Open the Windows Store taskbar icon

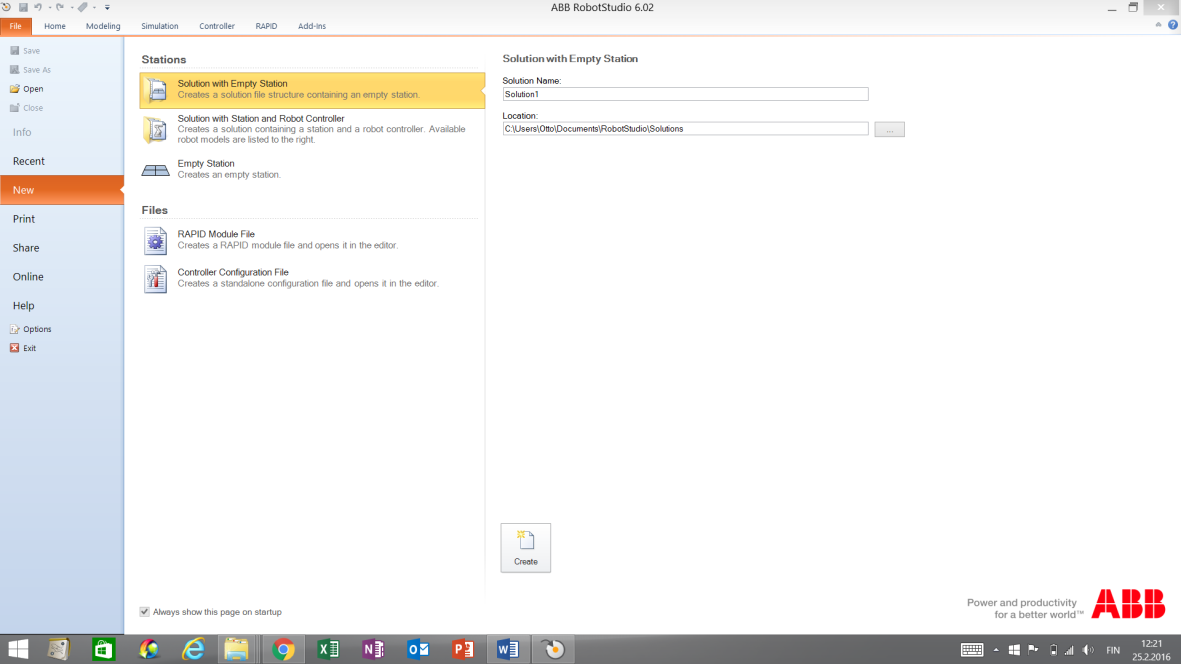[103, 649]
